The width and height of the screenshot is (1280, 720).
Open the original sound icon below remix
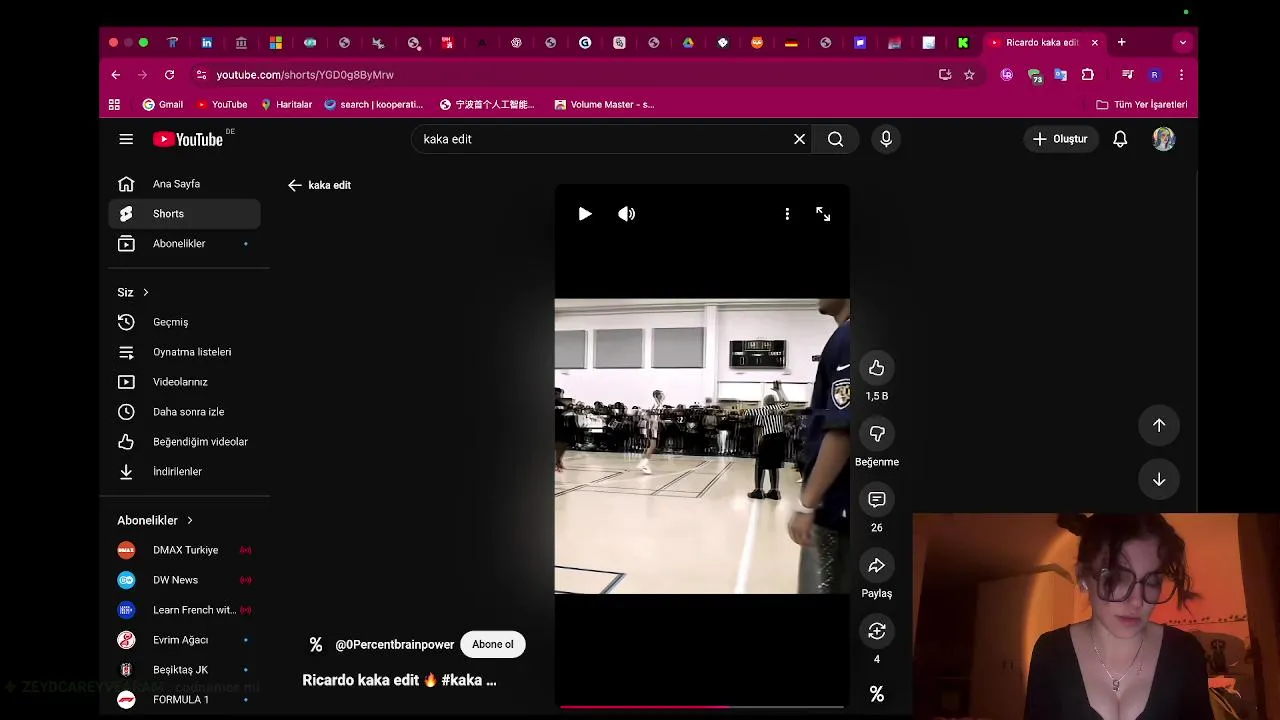click(877, 694)
